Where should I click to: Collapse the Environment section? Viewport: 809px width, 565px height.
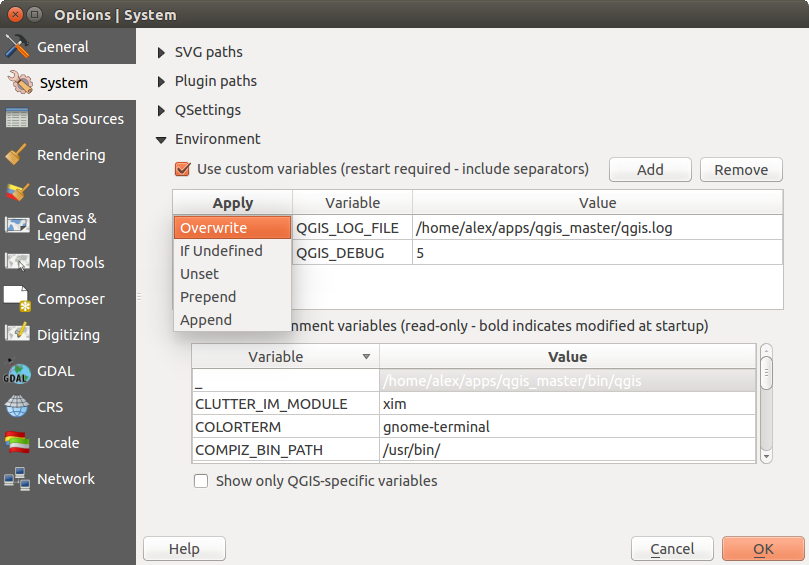(162, 139)
